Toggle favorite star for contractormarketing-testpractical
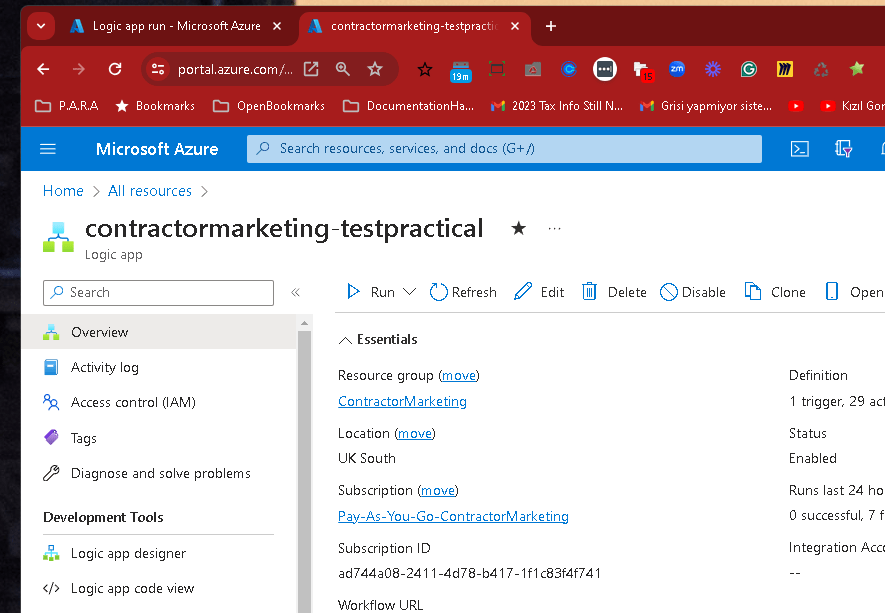 pyautogui.click(x=518, y=228)
